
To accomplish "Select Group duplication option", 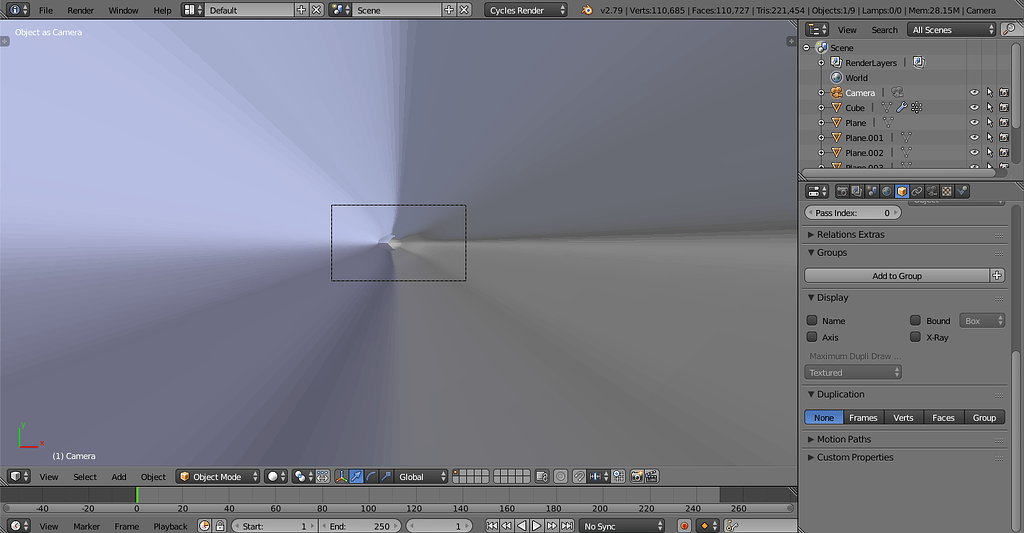I will (984, 417).
